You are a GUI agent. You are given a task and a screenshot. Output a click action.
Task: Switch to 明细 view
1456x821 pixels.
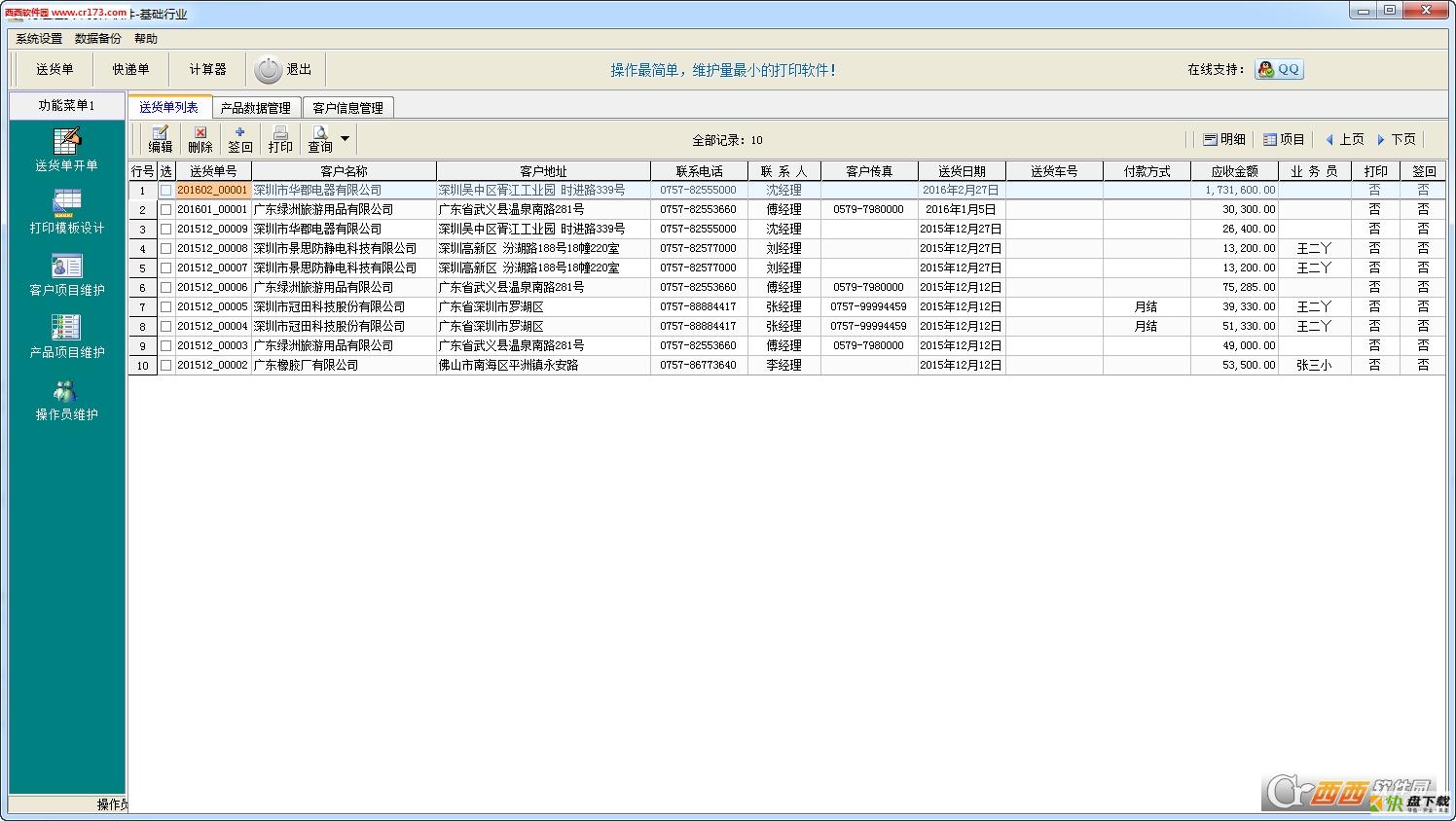point(1223,140)
